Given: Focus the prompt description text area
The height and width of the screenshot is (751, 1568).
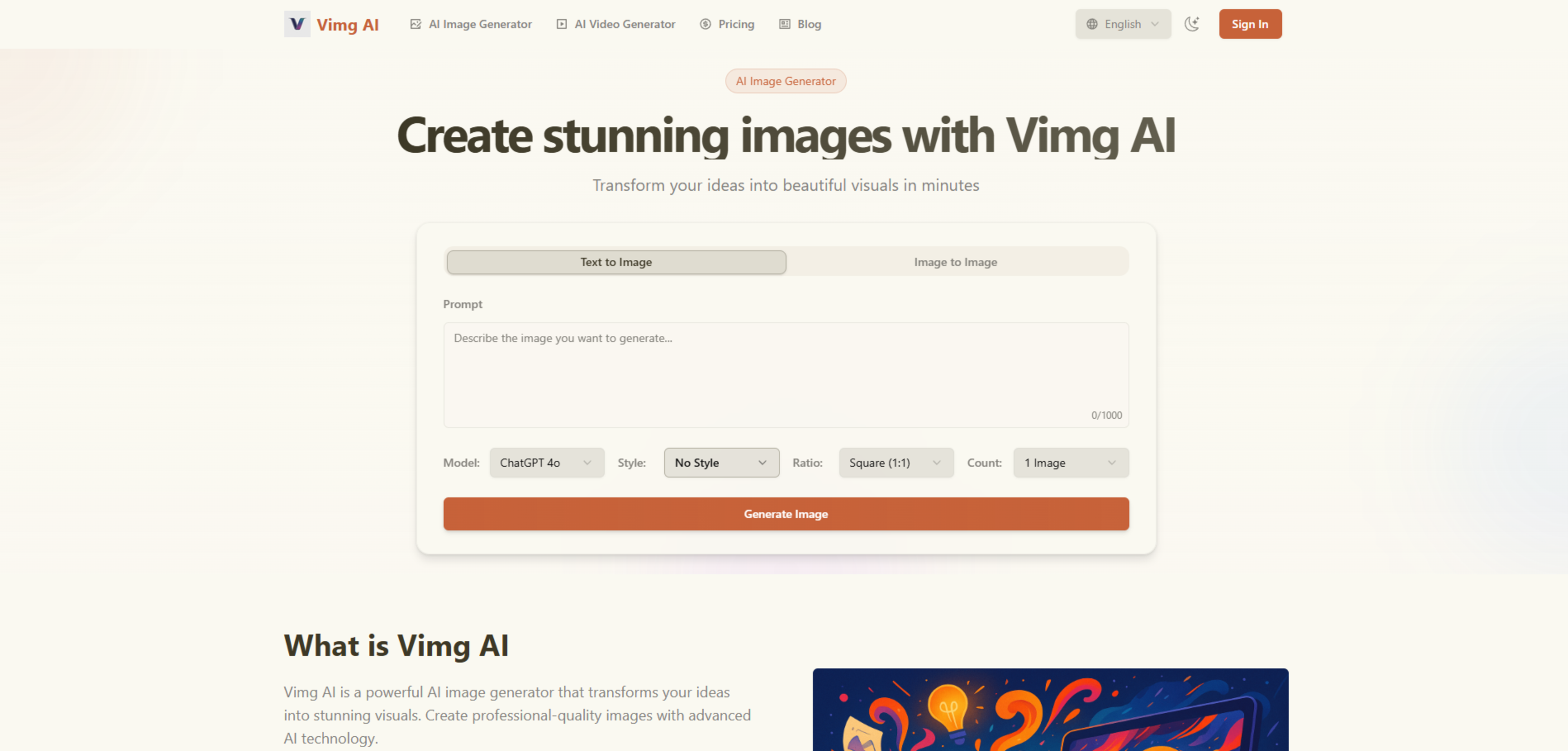Looking at the screenshot, I should point(785,374).
